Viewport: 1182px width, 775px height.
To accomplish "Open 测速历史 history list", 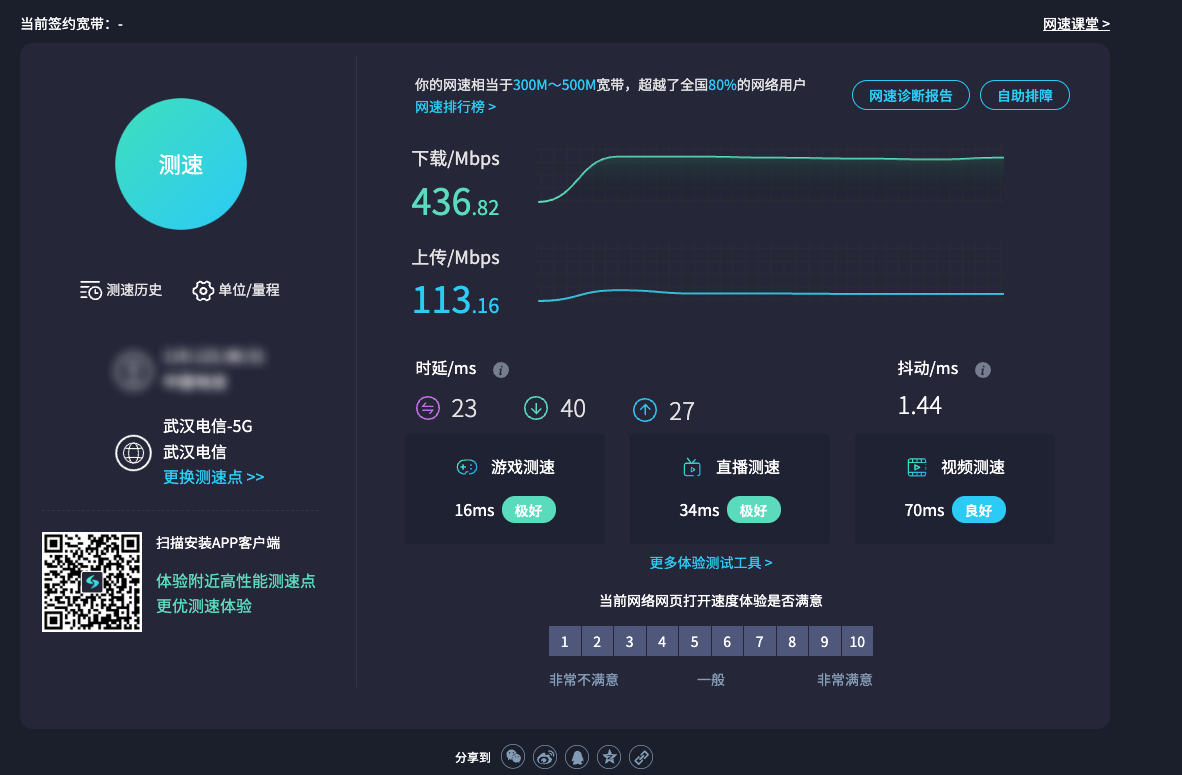I will [121, 290].
